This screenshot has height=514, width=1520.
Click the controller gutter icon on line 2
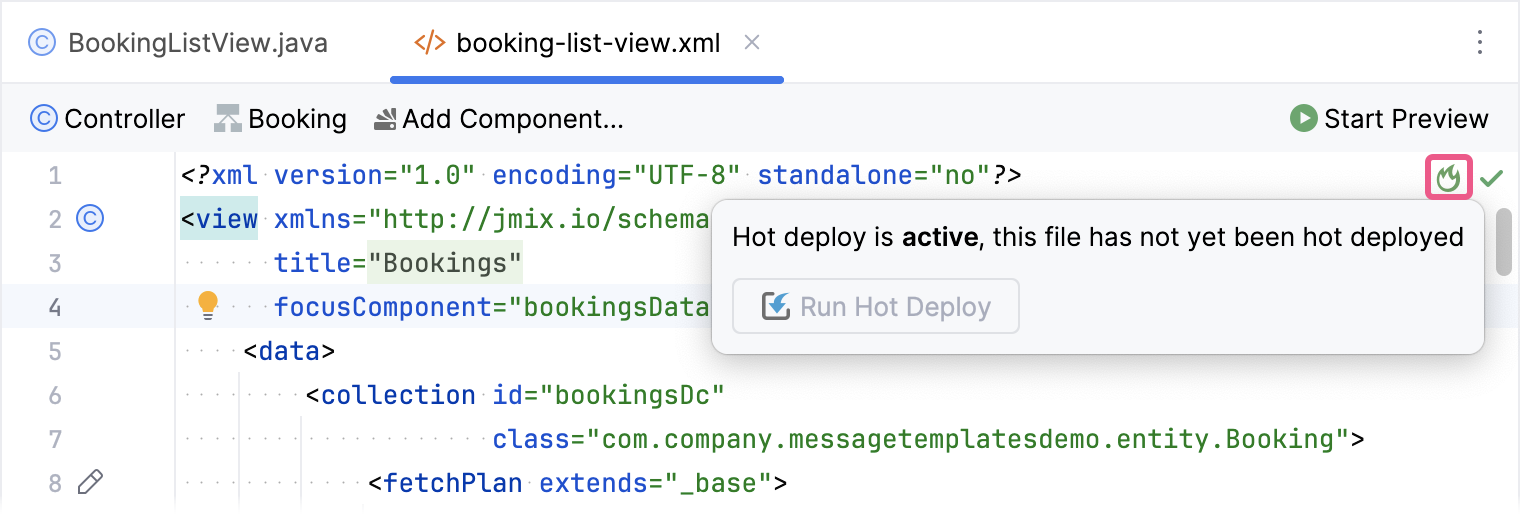click(x=90, y=219)
